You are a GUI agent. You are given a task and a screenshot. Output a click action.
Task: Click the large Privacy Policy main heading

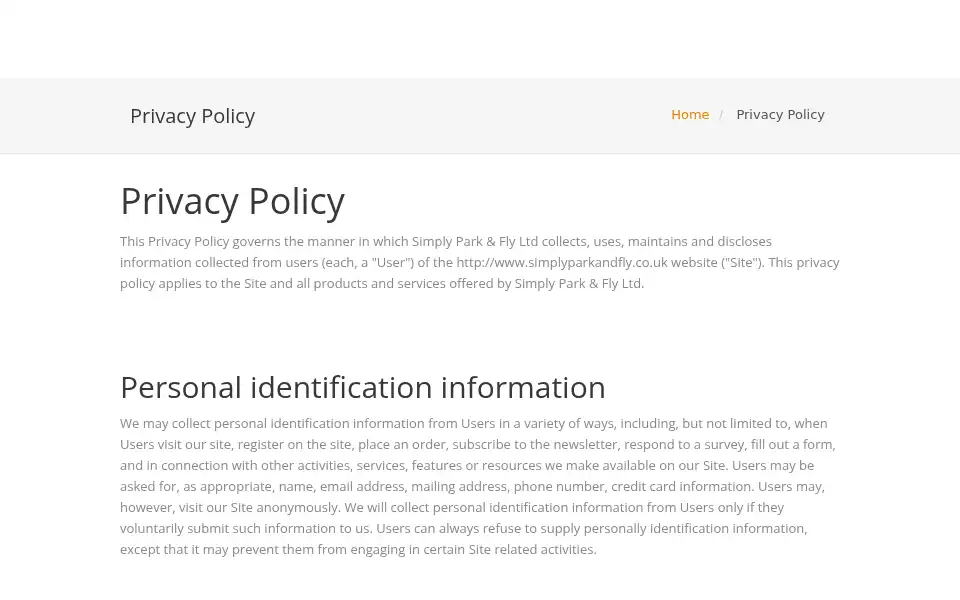coord(233,201)
